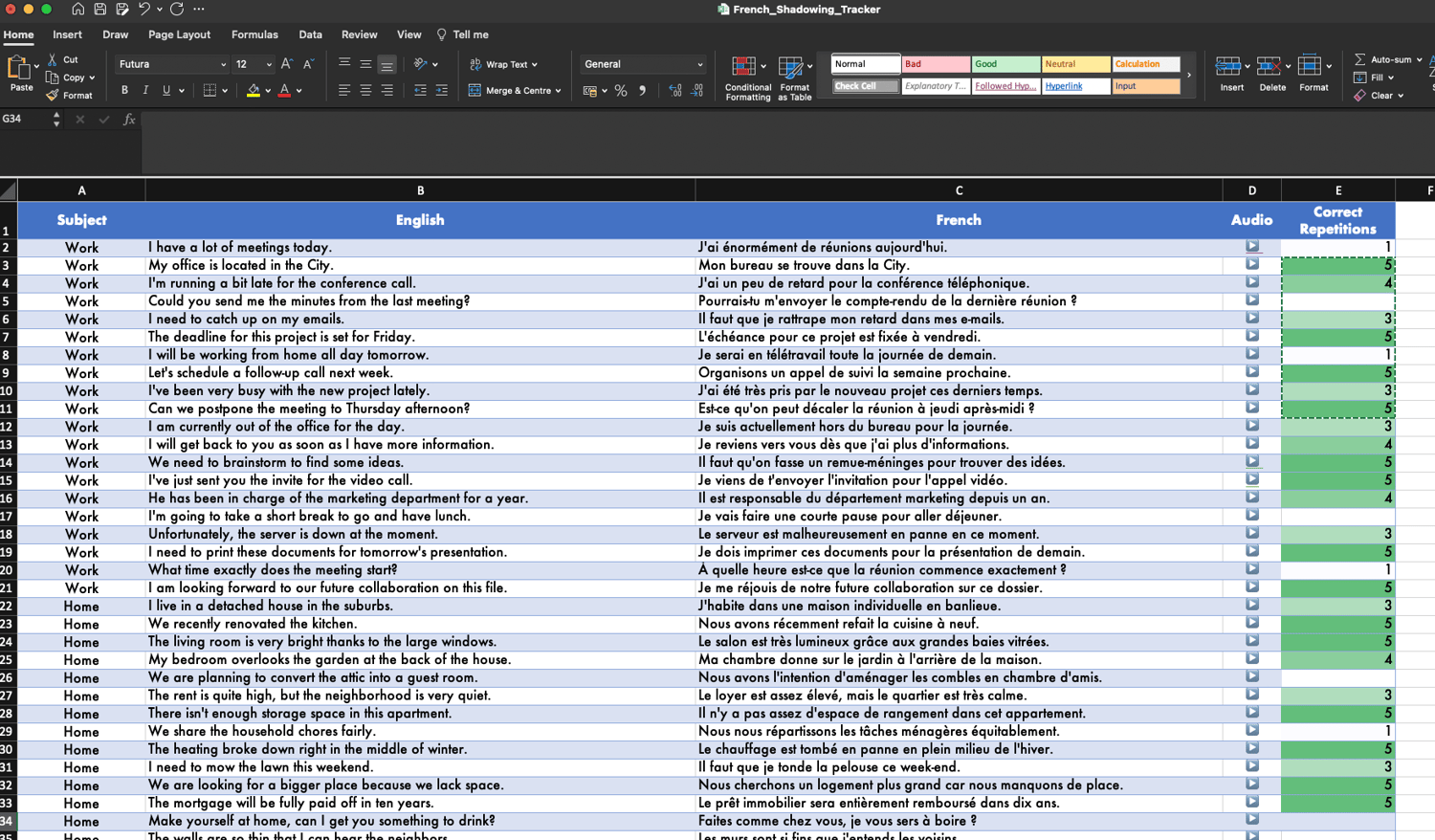The width and height of the screenshot is (1435, 840).
Task: Open the Review tab
Action: click(x=359, y=34)
